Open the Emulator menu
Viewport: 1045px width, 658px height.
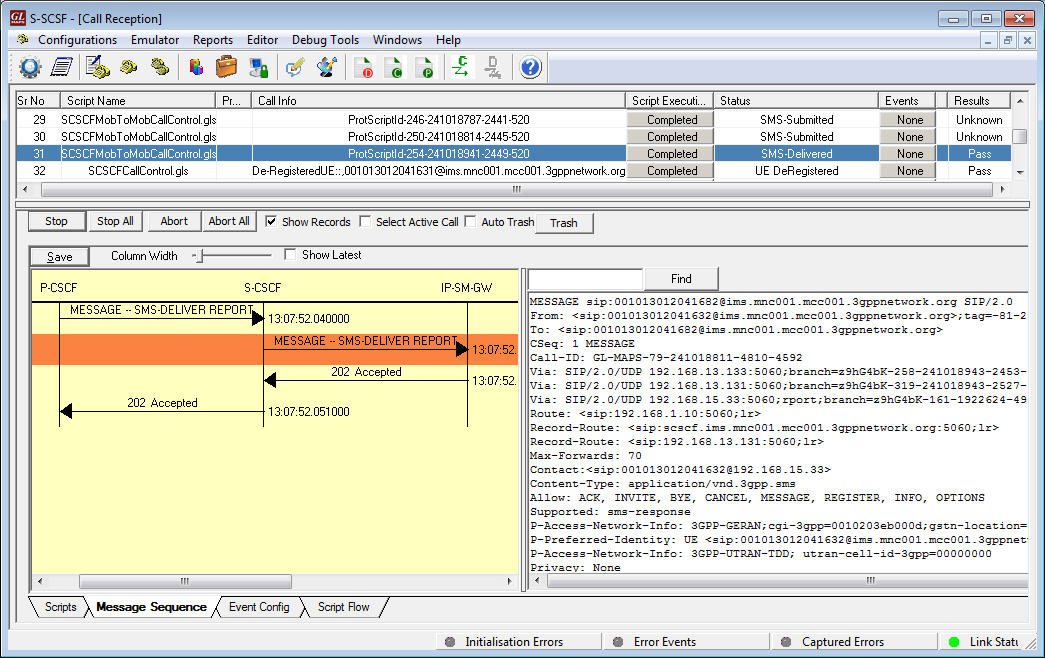tap(155, 40)
